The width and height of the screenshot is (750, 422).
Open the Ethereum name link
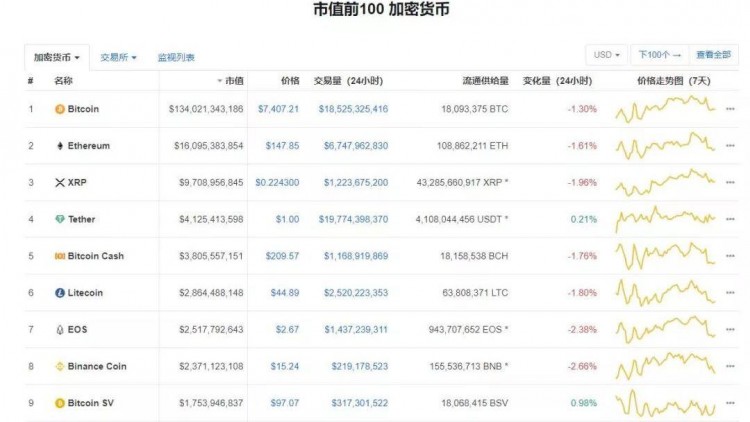pyautogui.click(x=88, y=146)
